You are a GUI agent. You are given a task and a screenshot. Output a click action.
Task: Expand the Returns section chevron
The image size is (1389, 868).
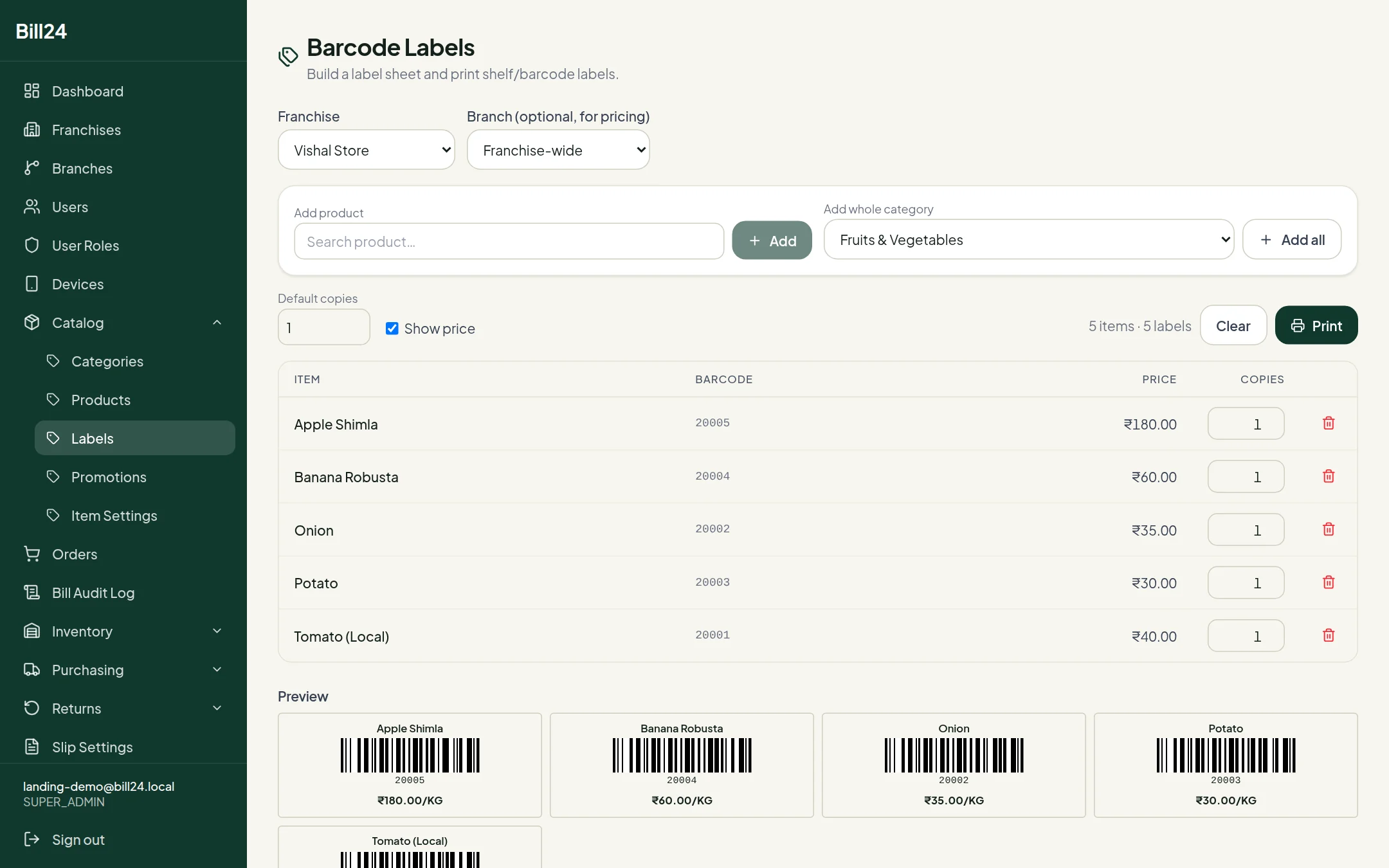coord(217,708)
